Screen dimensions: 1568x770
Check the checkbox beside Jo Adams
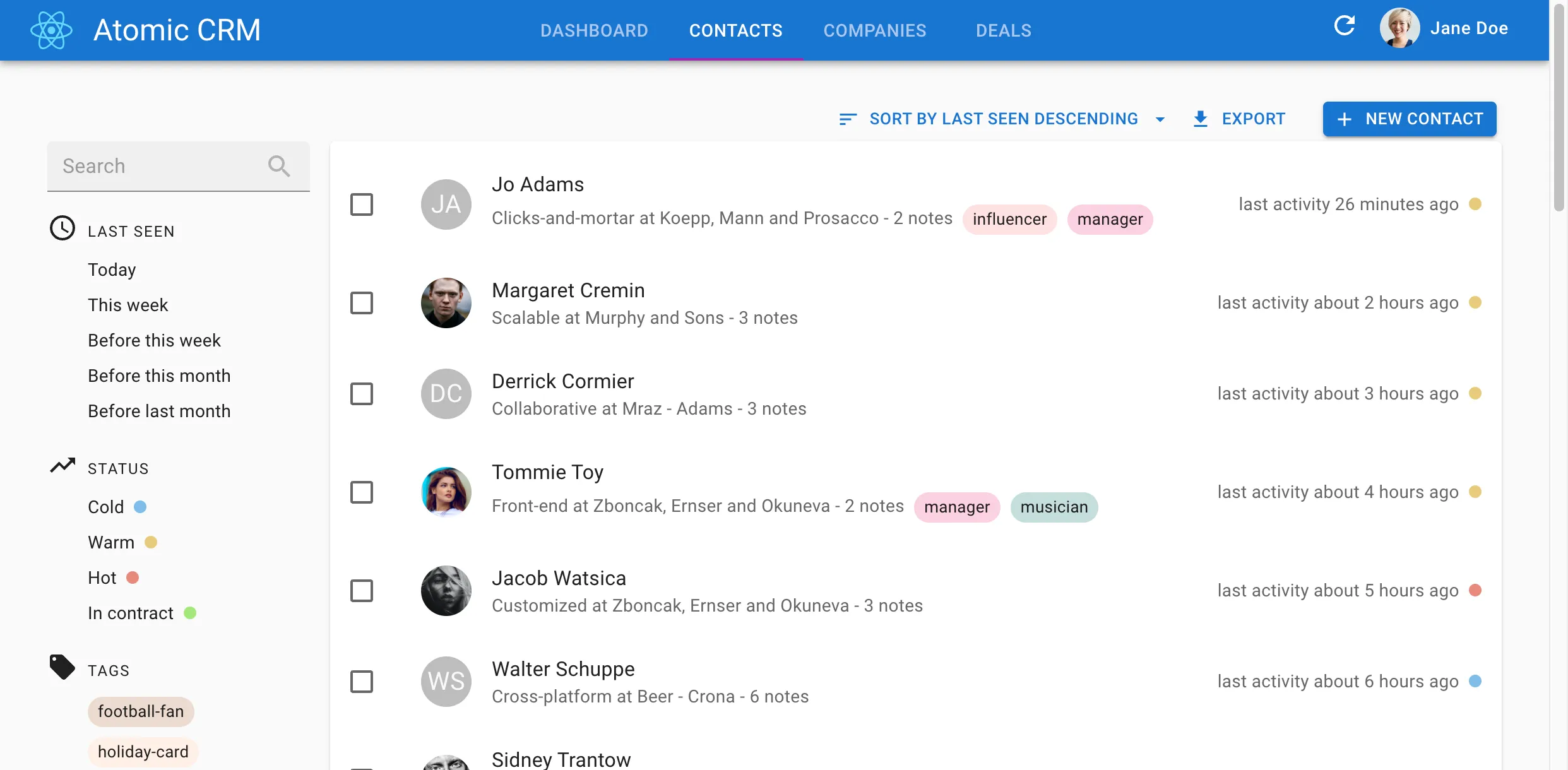pos(362,204)
